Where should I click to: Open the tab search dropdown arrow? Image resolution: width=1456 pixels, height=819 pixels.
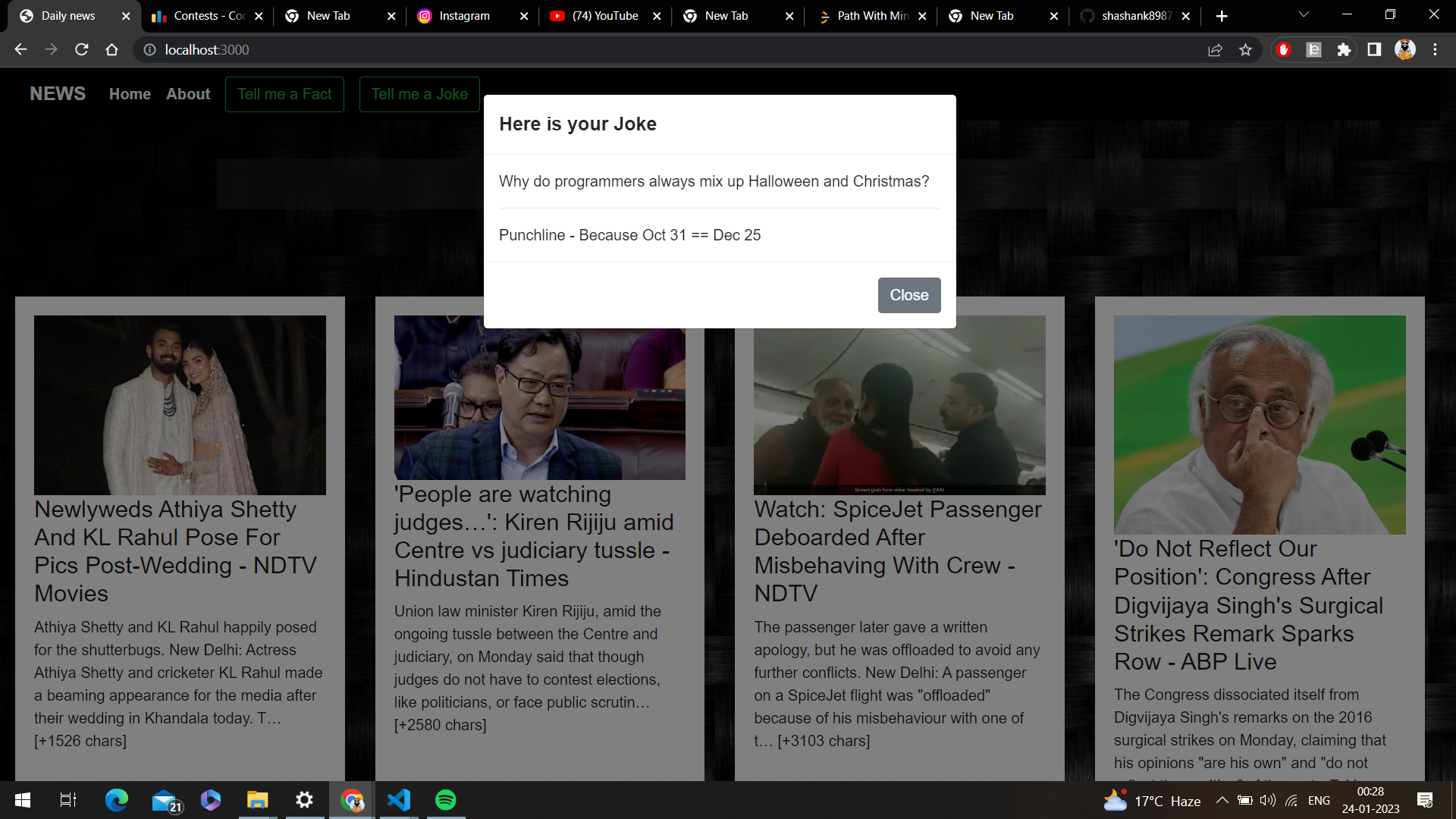[1304, 14]
